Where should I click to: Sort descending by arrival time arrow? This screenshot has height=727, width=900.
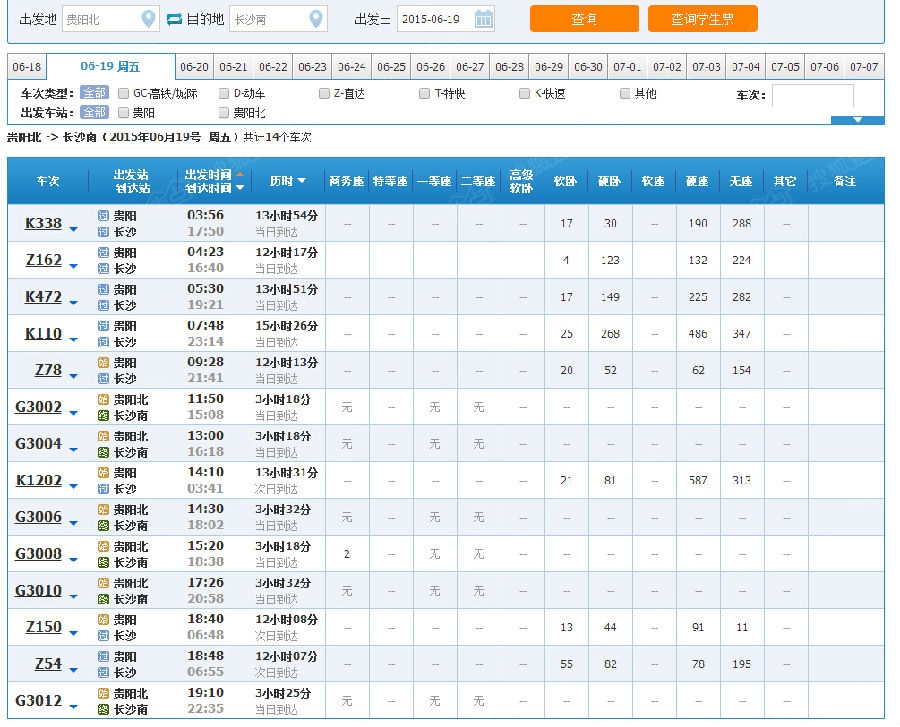[240, 188]
